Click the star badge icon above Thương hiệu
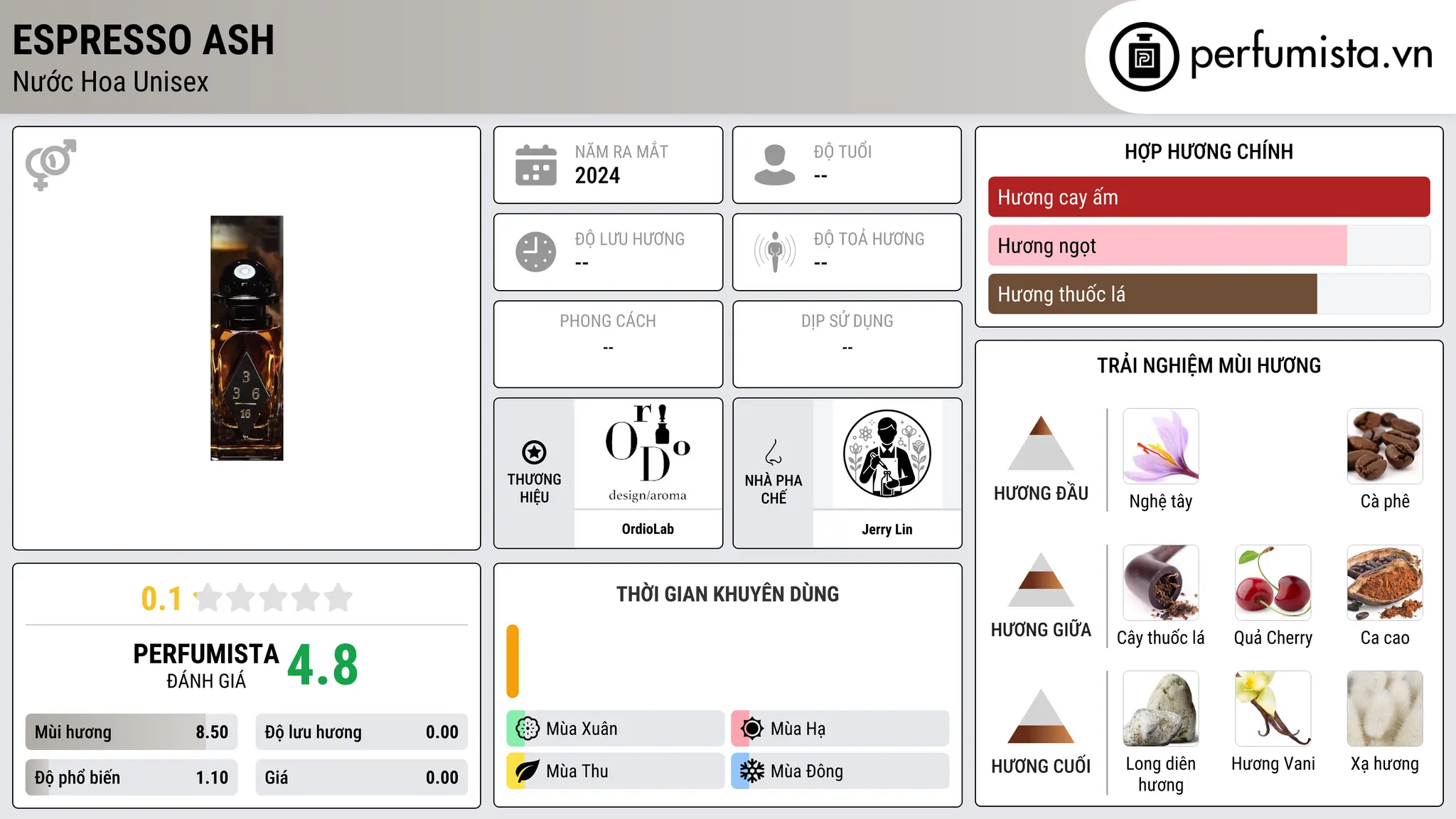This screenshot has height=819, width=1456. point(534,452)
